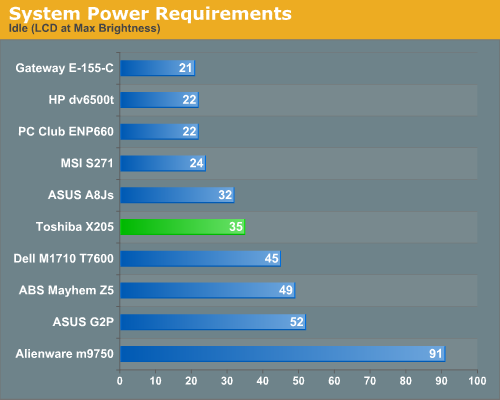The width and height of the screenshot is (500, 400).
Task: Click the value 22 on HP dv6500t bar
Action: (x=189, y=100)
